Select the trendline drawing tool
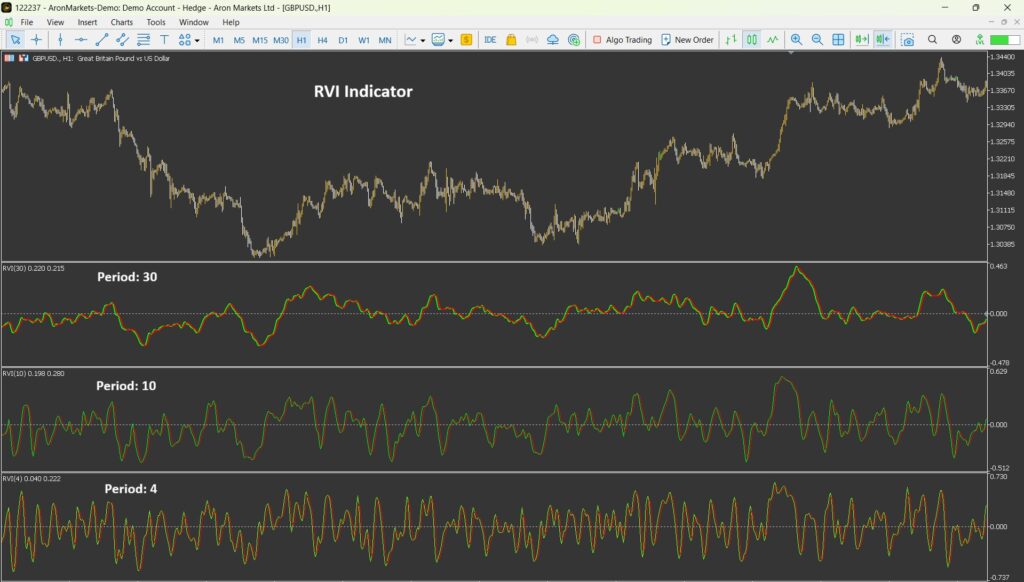Viewport: 1024px width, 582px height. point(101,40)
